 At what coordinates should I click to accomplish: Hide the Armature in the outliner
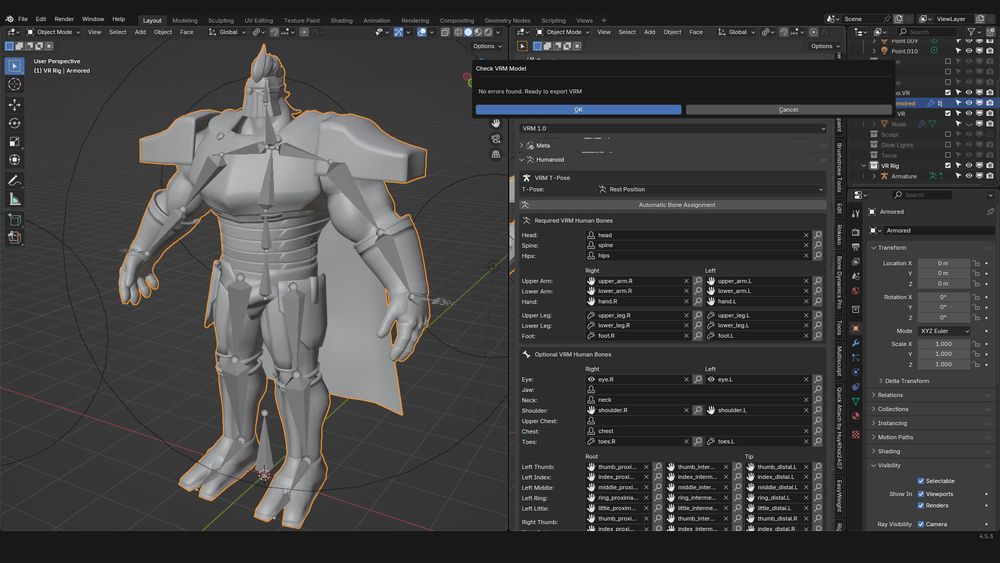(x=969, y=176)
